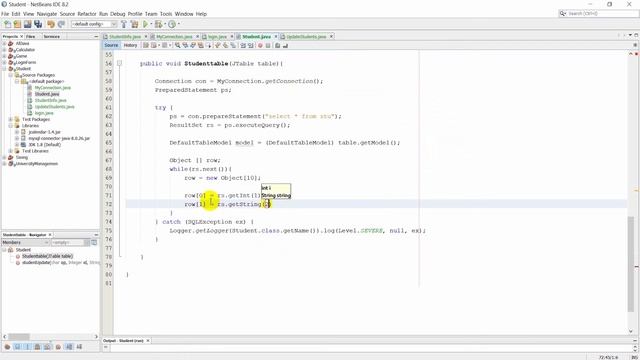The height and width of the screenshot is (360, 640).
Task: Expand the Game project node
Action: [4, 56]
